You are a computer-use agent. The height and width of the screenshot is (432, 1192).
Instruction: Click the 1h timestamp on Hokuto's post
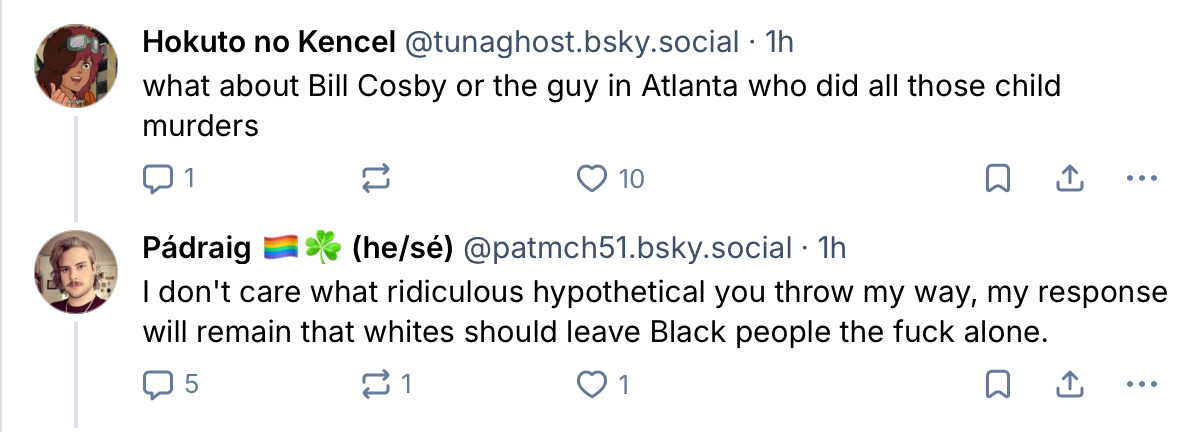pyautogui.click(x=777, y=43)
